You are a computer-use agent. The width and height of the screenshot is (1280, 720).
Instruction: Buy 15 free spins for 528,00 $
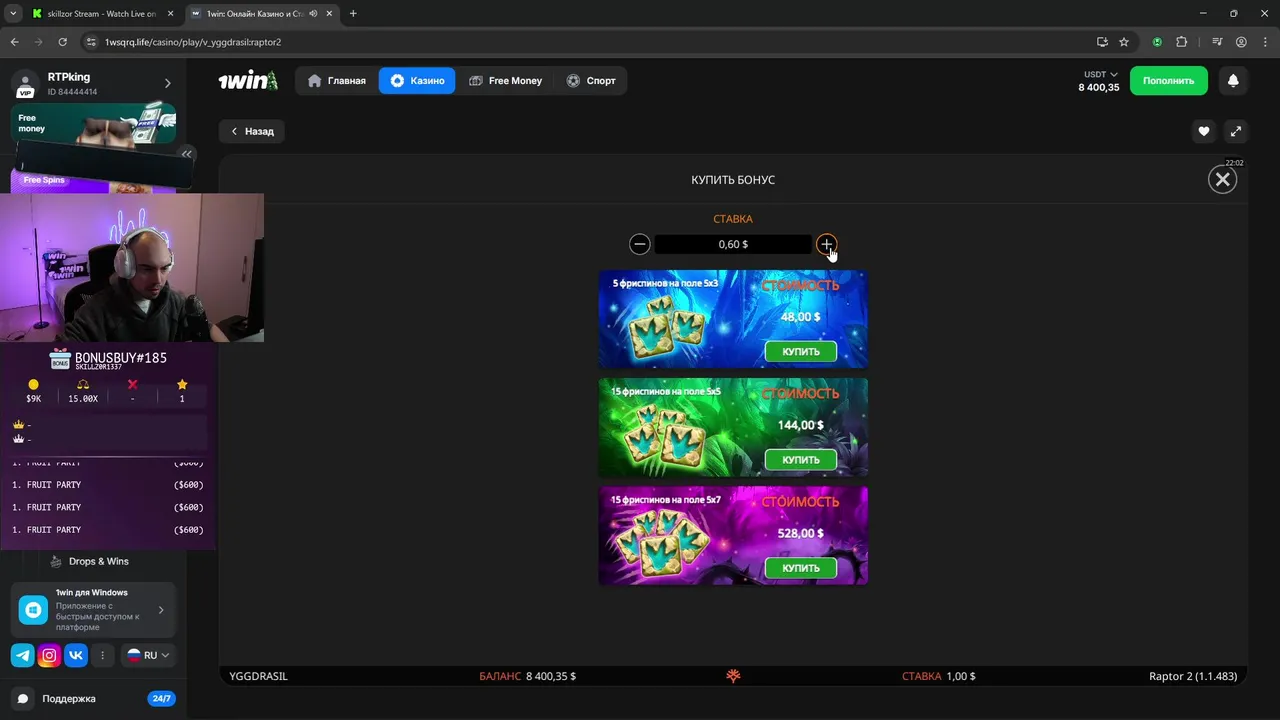pos(801,568)
